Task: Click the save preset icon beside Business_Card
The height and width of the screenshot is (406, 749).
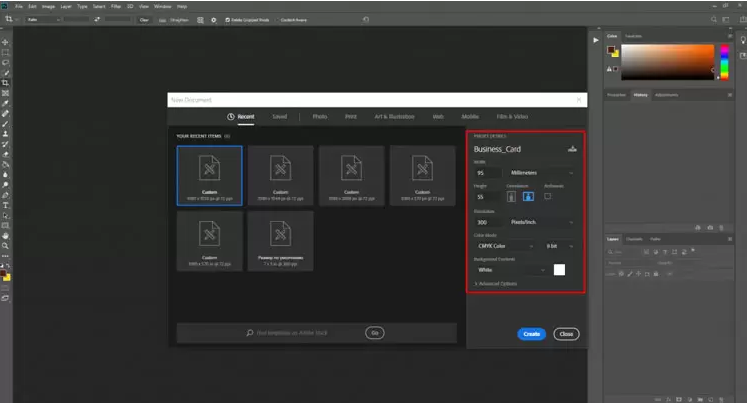Action: [572, 149]
